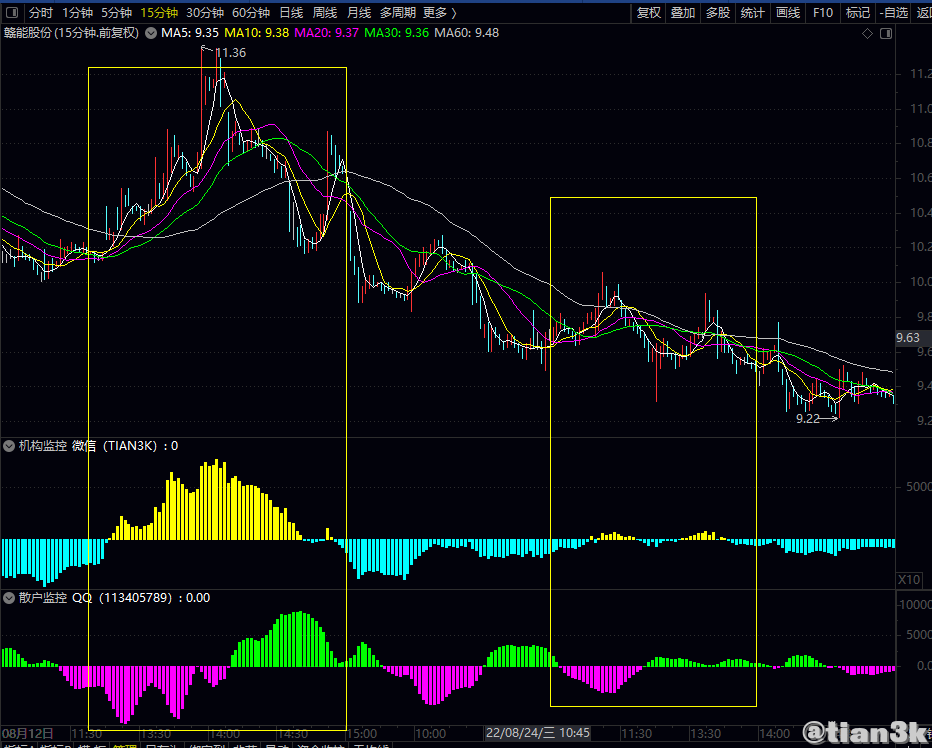Select the highlighted 15分钟 period tab
The height and width of the screenshot is (748, 932).
click(159, 12)
